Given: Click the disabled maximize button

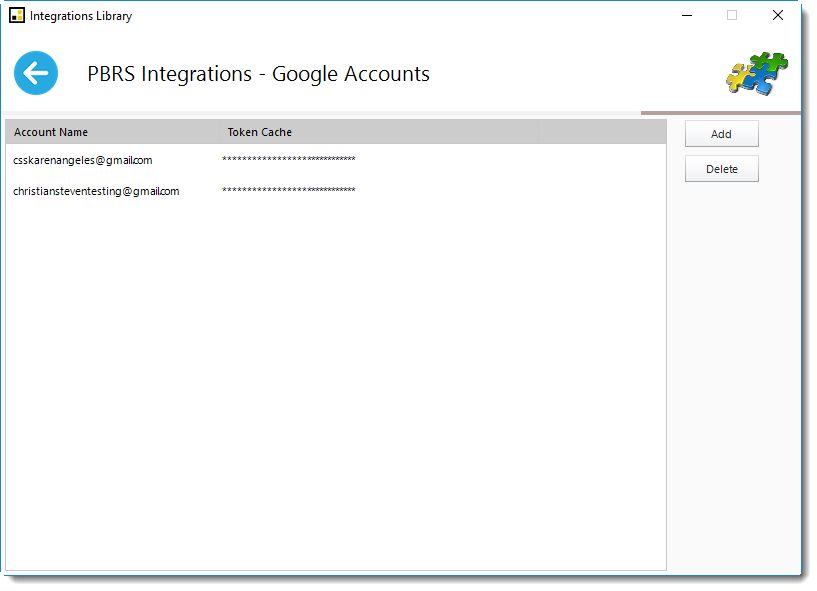Looking at the screenshot, I should pos(732,16).
